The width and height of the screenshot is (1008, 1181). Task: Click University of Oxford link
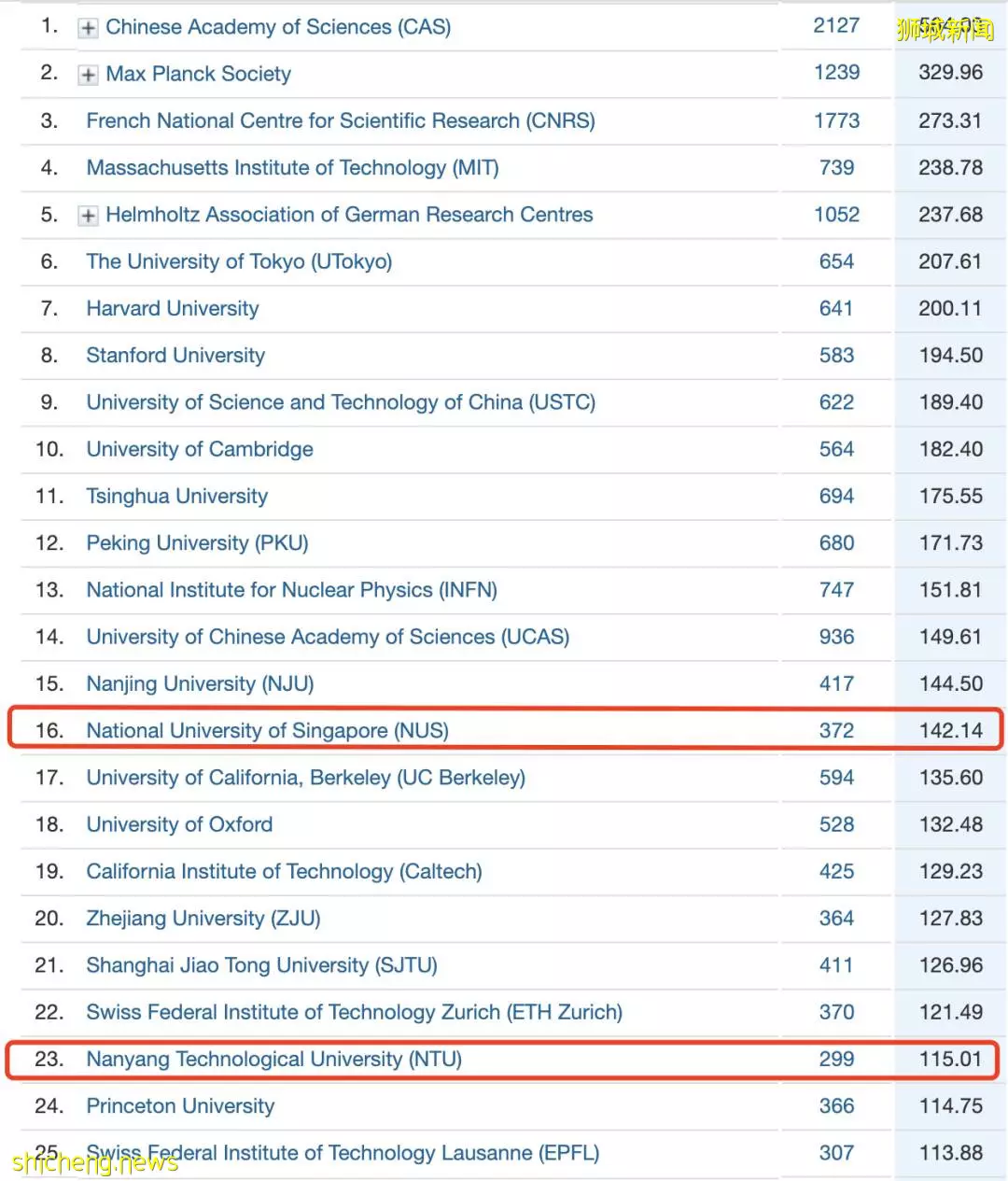point(179,824)
